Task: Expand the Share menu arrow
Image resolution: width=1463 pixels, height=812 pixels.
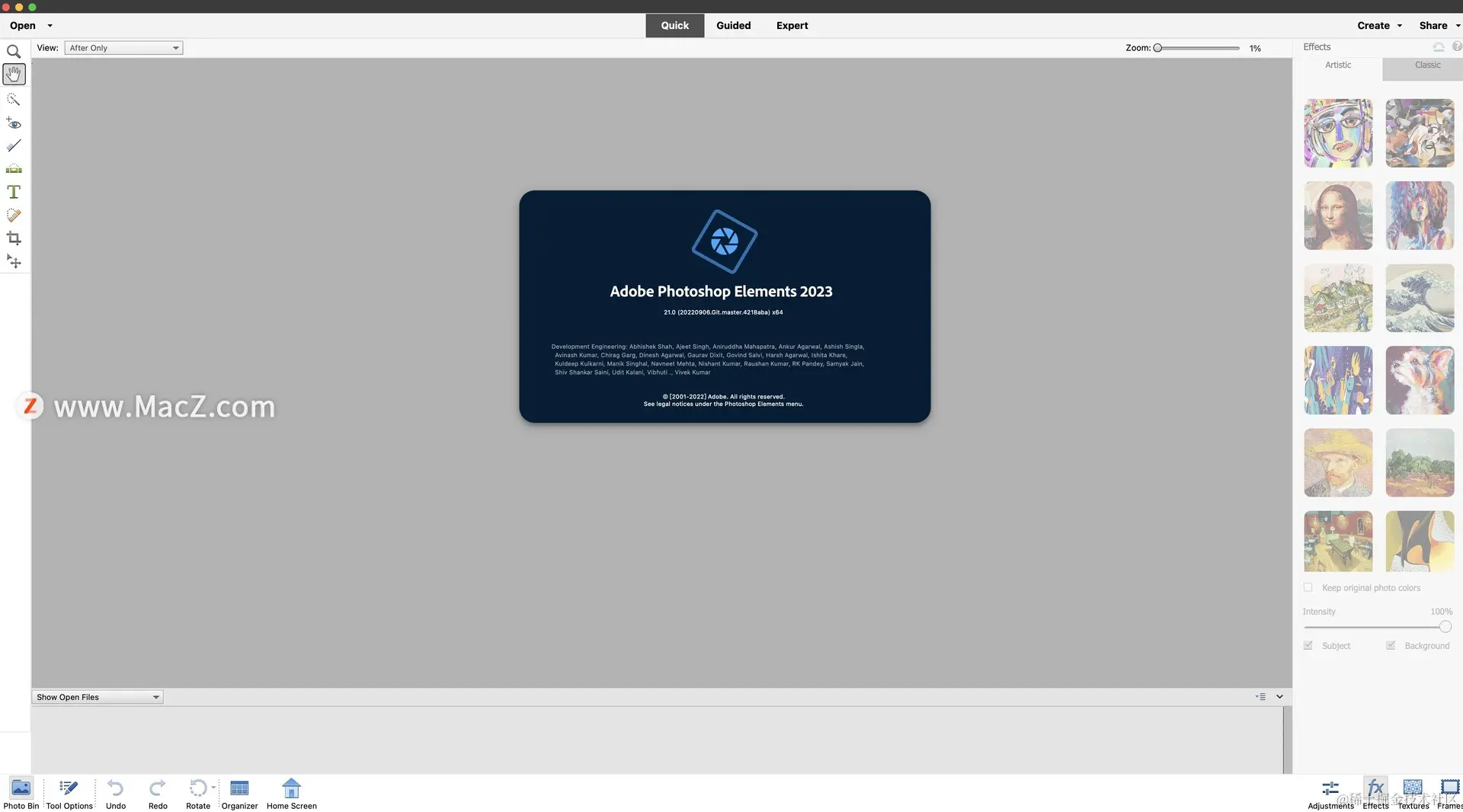Action: tap(1458, 26)
